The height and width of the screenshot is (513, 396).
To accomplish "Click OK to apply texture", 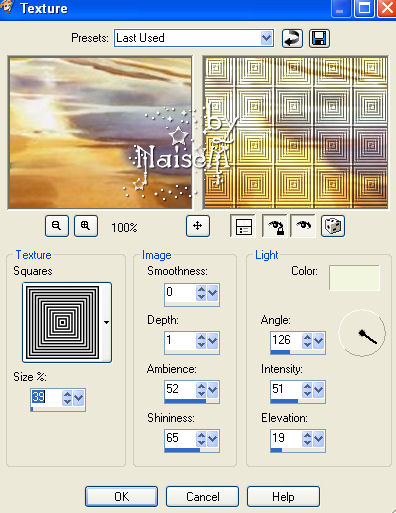I will [121, 497].
